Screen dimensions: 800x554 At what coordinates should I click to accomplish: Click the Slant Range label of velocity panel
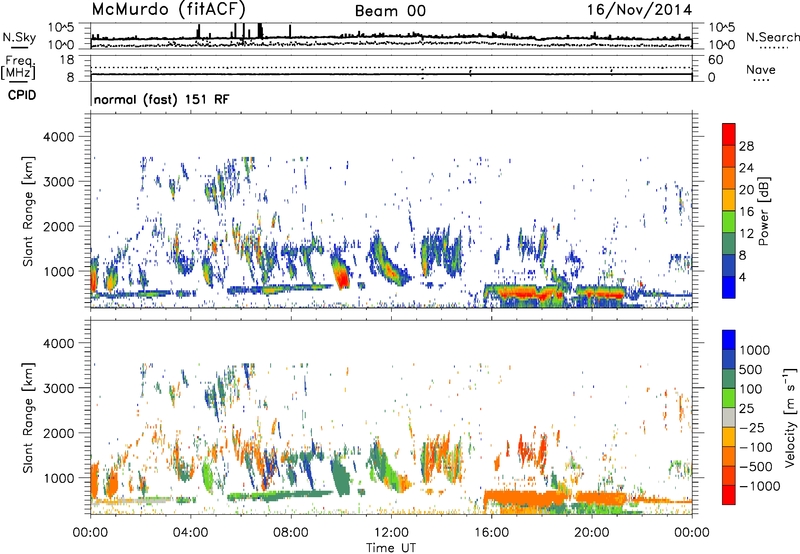pos(28,418)
